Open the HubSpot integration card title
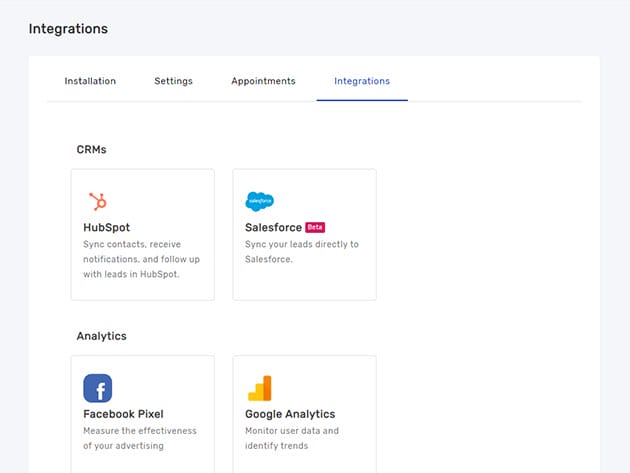Image resolution: width=630 pixels, height=473 pixels. [107, 227]
